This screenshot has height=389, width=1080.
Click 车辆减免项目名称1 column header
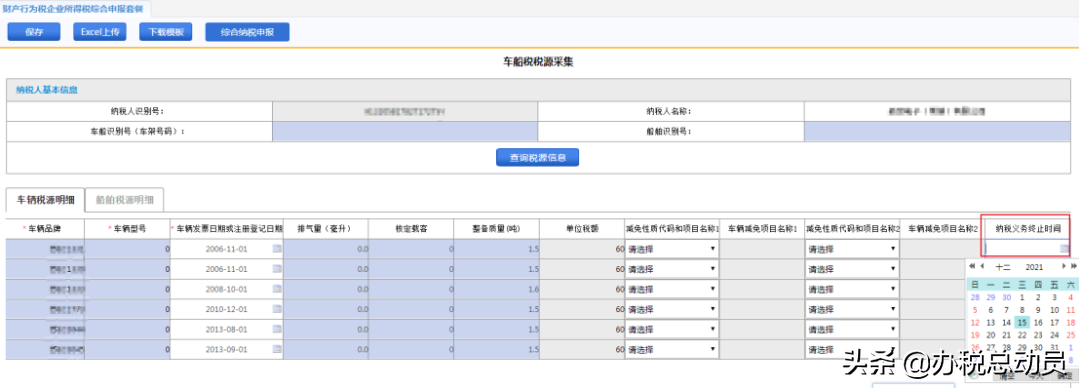pyautogui.click(x=762, y=228)
